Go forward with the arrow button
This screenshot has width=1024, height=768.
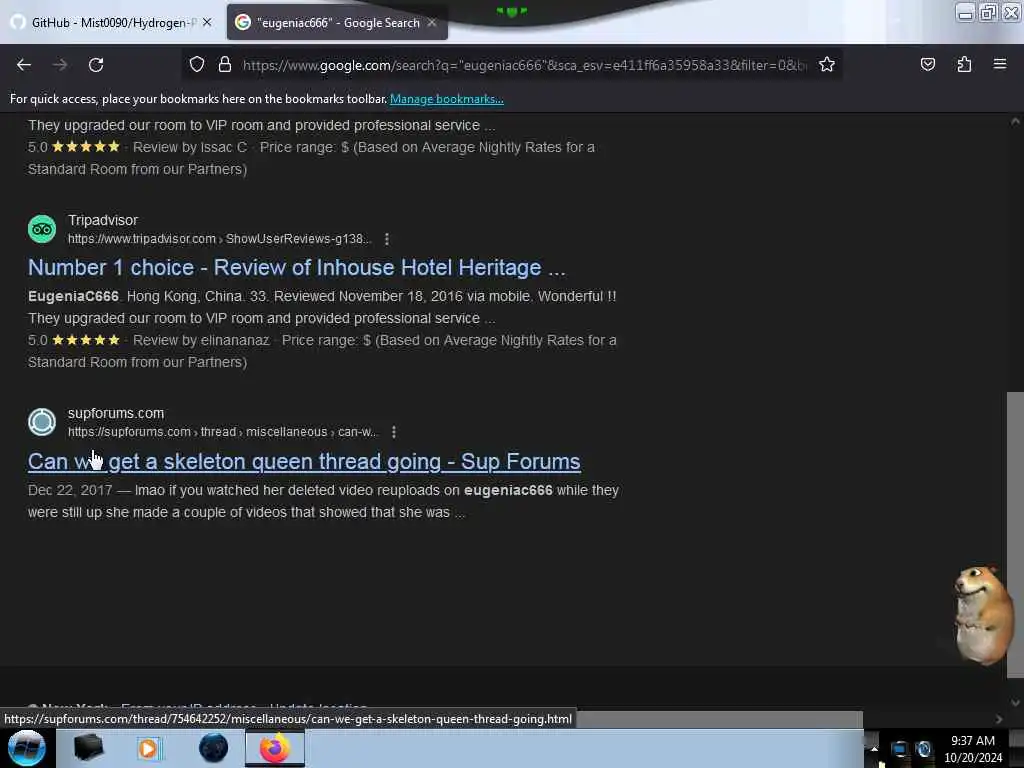pyautogui.click(x=60, y=65)
